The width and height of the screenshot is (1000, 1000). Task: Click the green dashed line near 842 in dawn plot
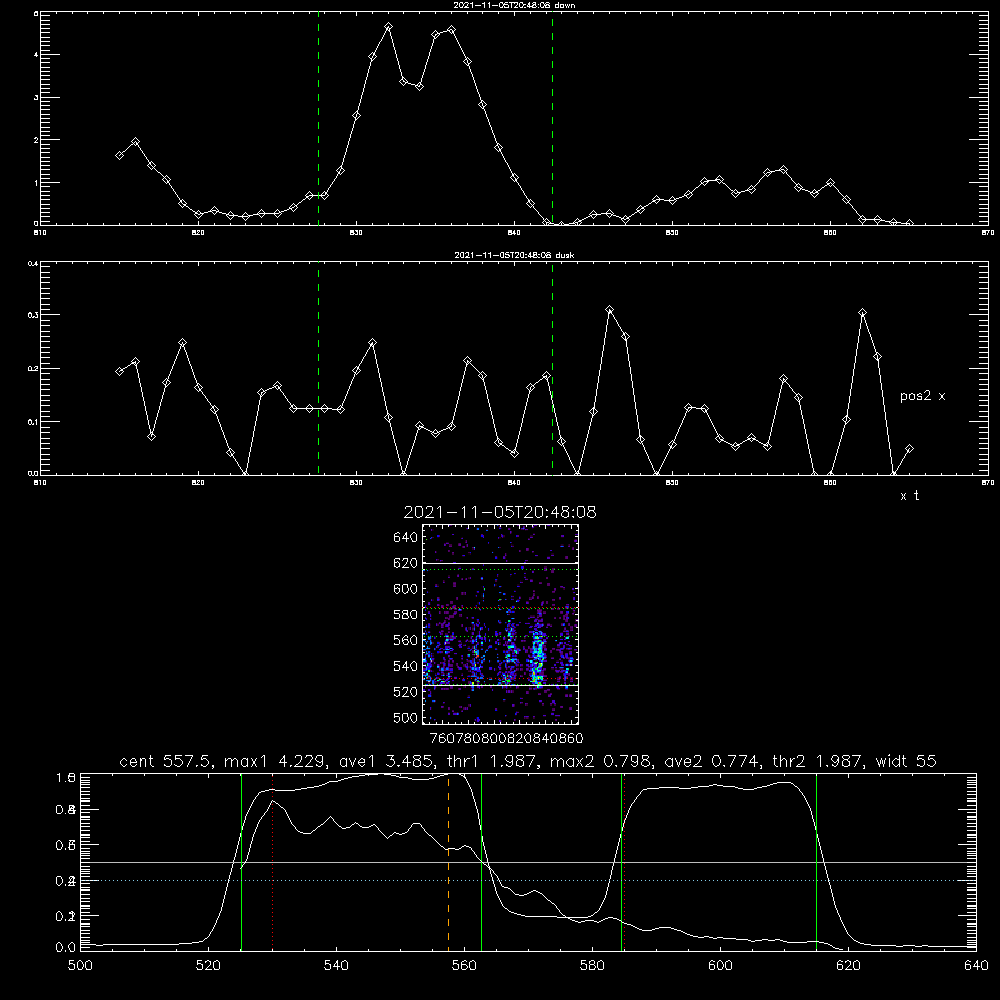tap(552, 118)
